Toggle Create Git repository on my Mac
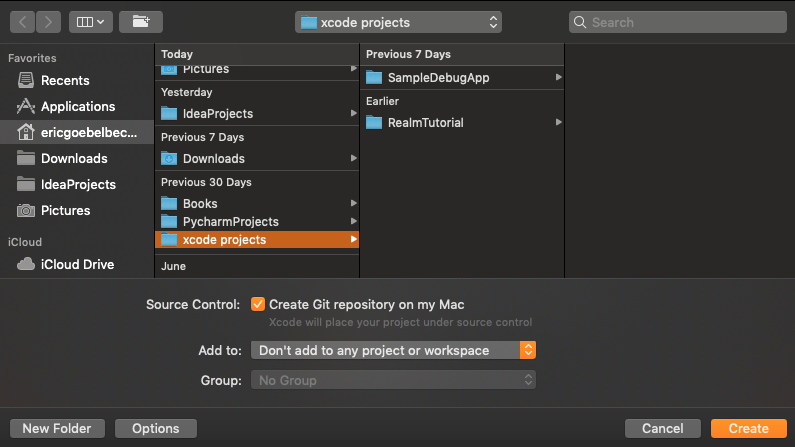The image size is (795, 447). (x=258, y=304)
